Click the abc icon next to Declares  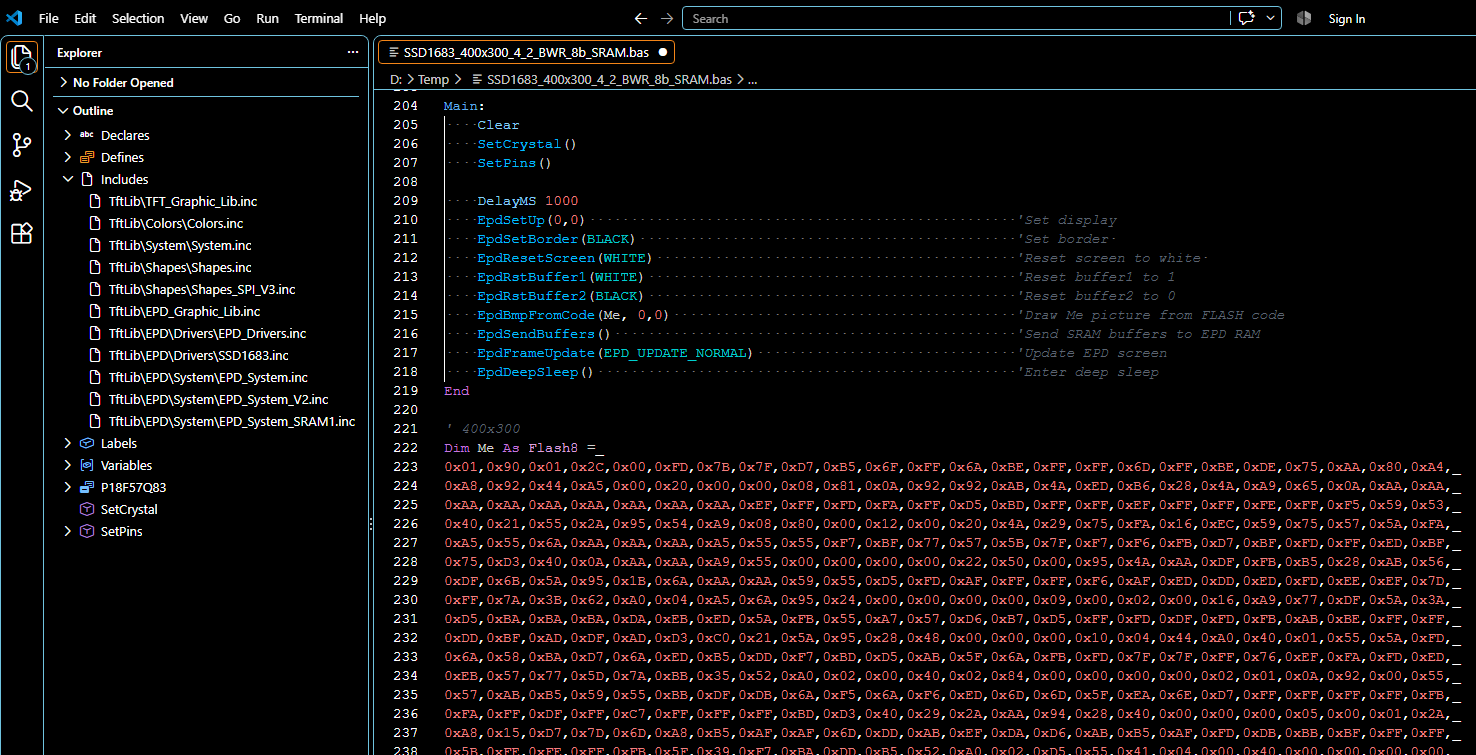coord(87,135)
